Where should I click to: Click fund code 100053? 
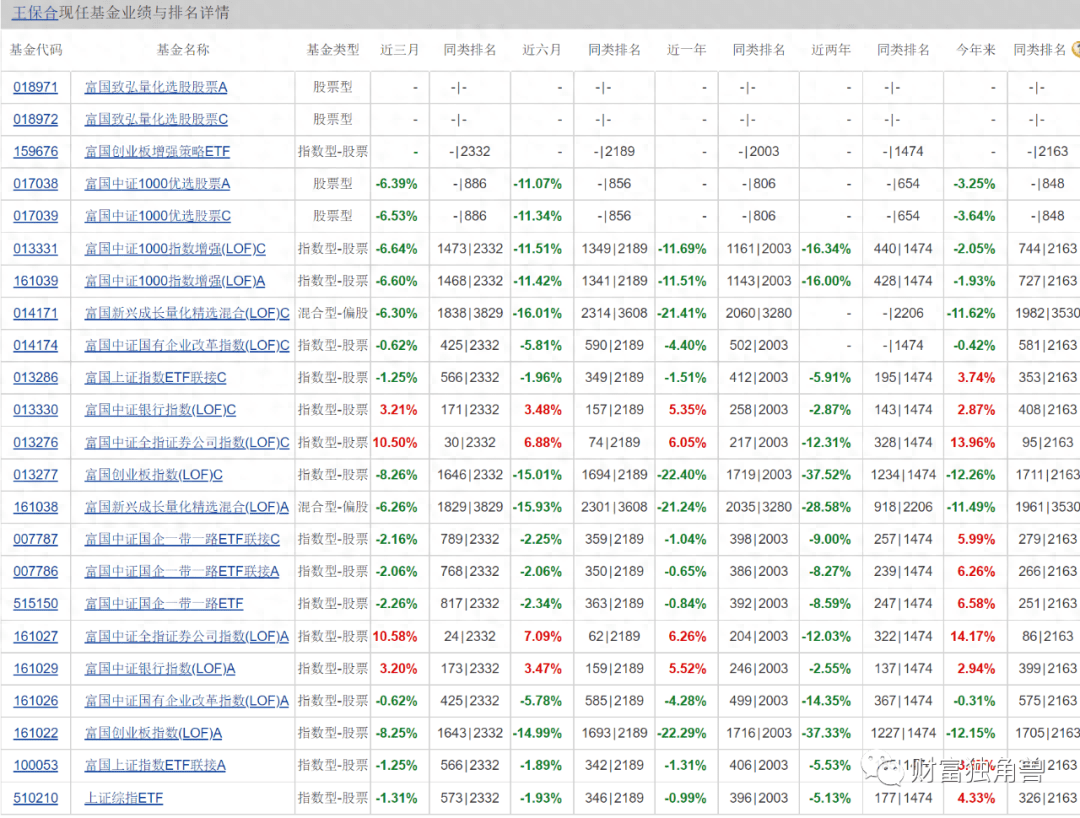point(36,765)
